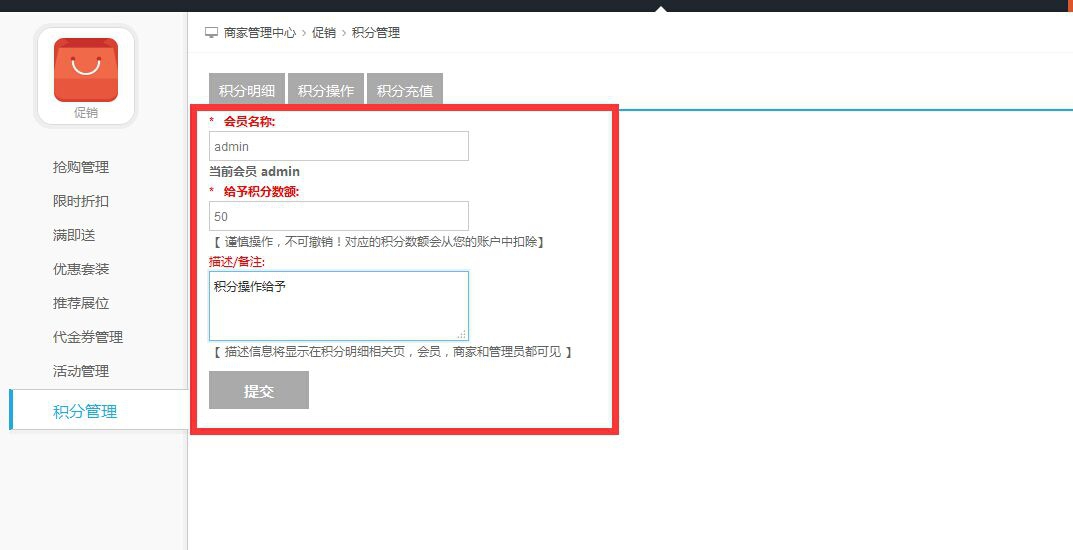1073x550 pixels.
Task: Click 商家管理中心 breadcrumb link
Action: [x=260, y=32]
